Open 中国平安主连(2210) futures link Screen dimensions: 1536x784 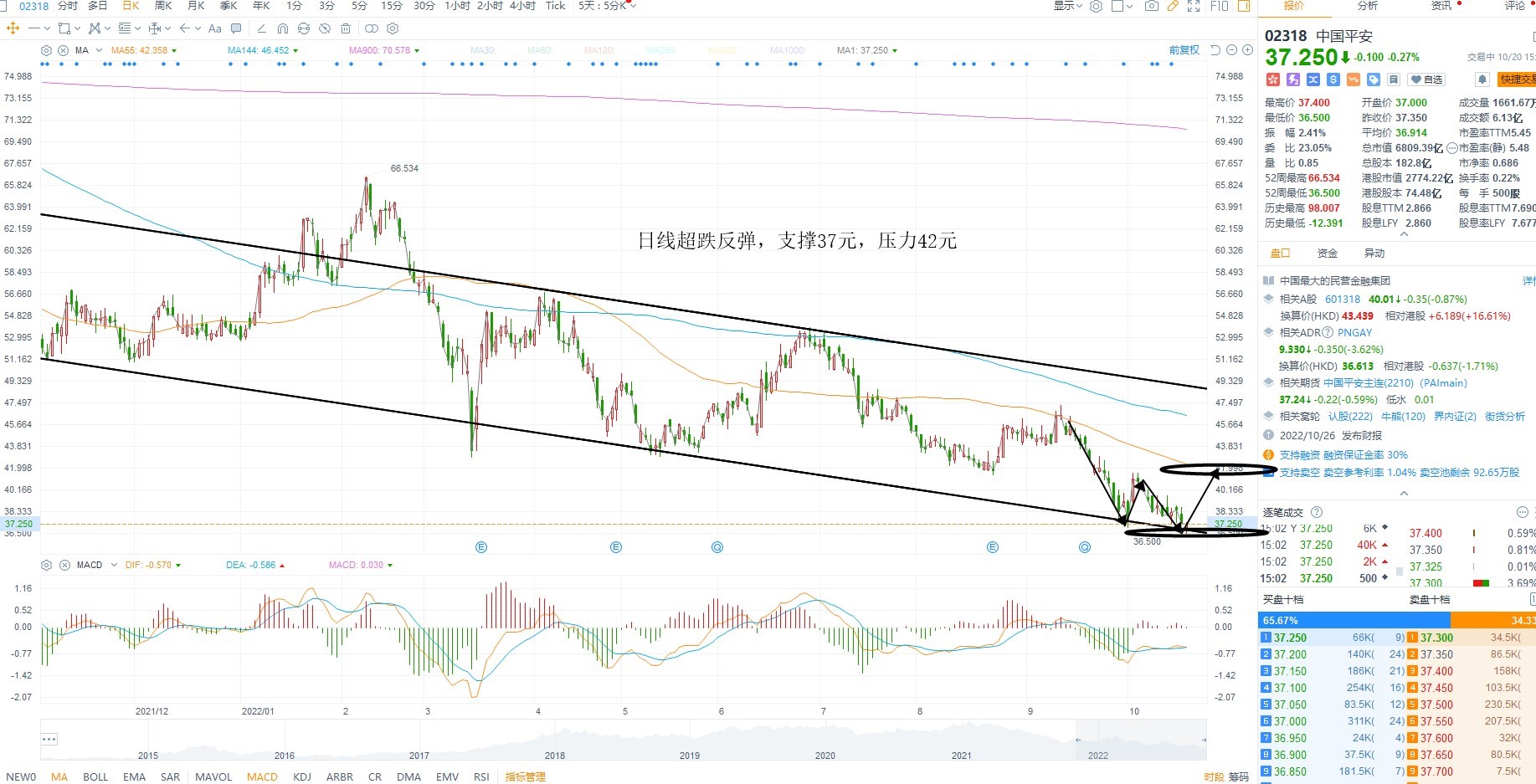coord(1395,382)
